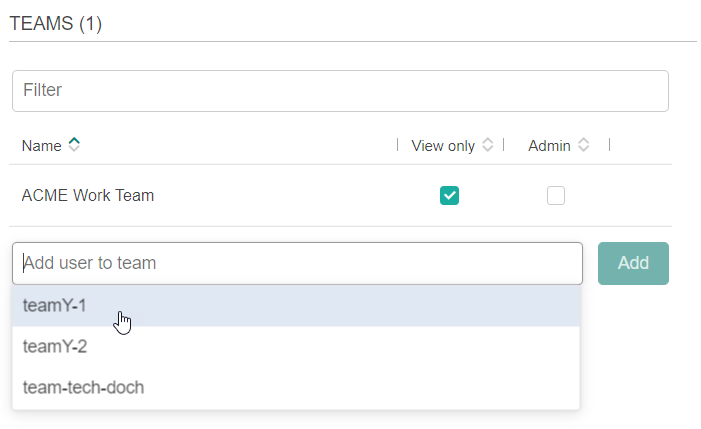Click the TEAMS (1) section heading
Image resolution: width=701 pixels, height=429 pixels.
click(56, 24)
